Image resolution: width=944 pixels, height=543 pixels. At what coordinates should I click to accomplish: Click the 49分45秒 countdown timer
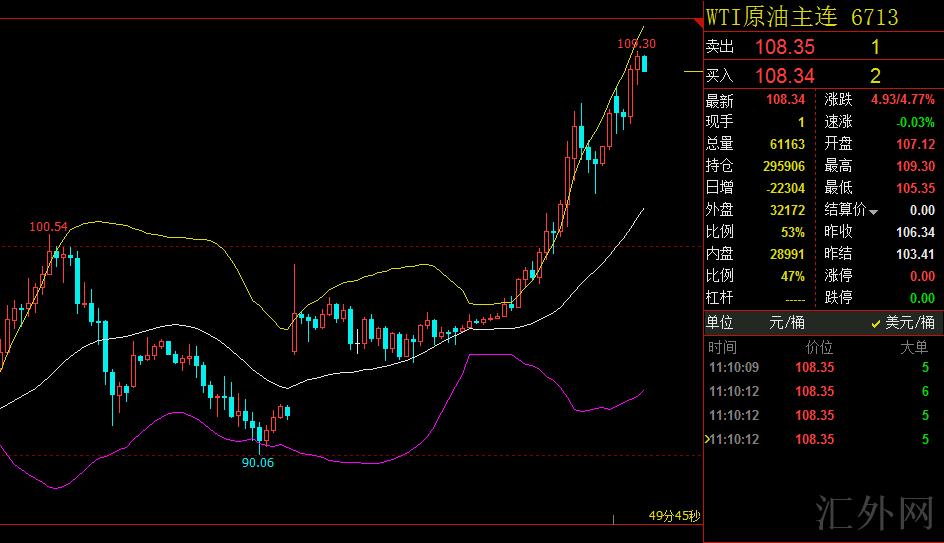[x=674, y=517]
